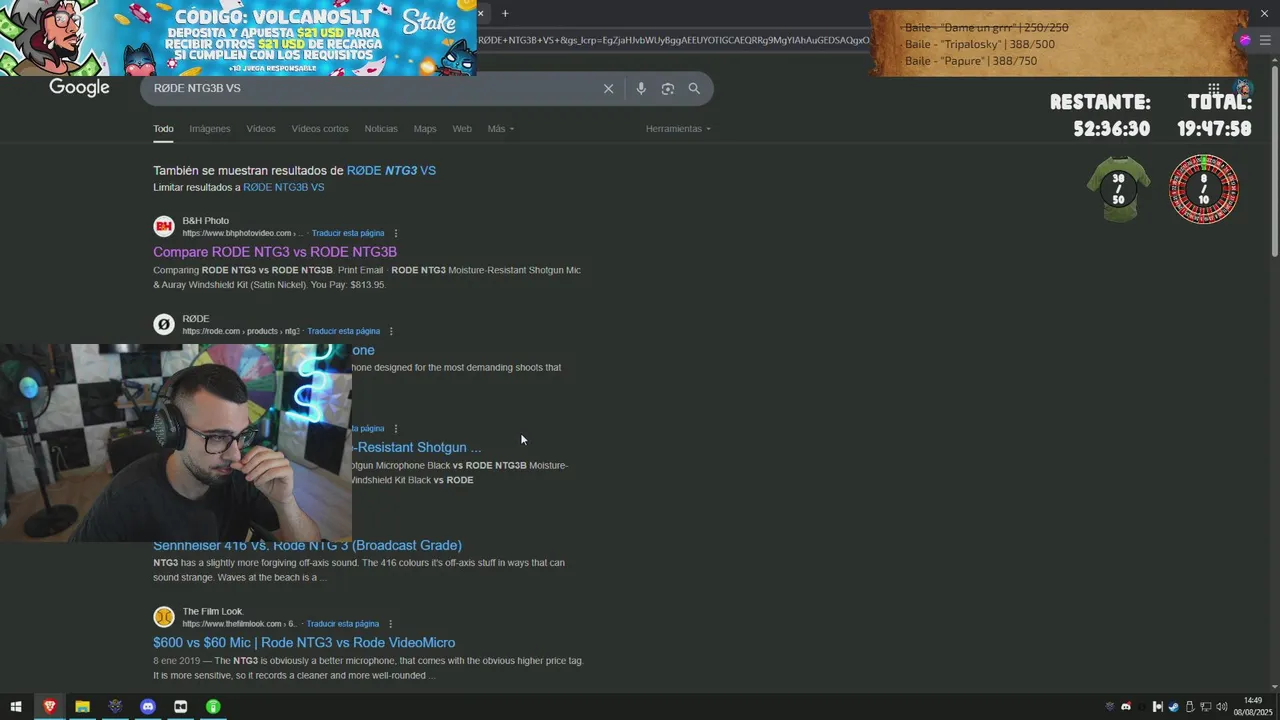Open three-dot menu above Resistant Shotgun result
This screenshot has height=720, width=1280.
coord(396,429)
